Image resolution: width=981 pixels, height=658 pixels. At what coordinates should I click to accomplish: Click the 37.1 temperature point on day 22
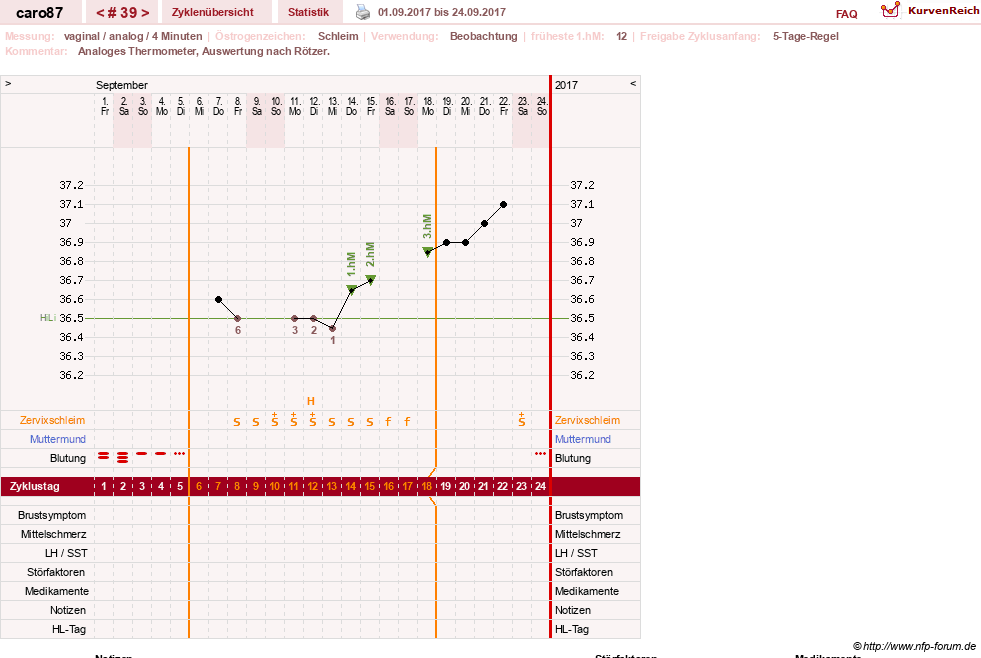coord(504,205)
